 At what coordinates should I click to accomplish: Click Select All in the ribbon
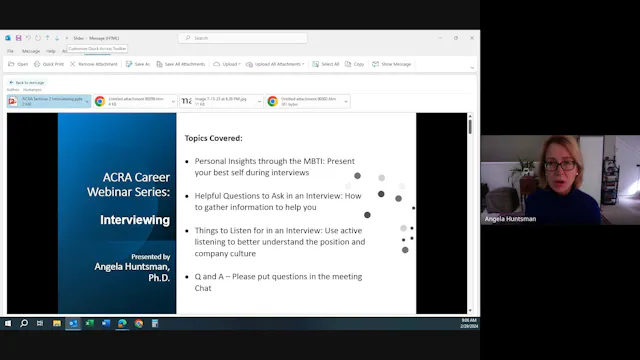(x=326, y=64)
